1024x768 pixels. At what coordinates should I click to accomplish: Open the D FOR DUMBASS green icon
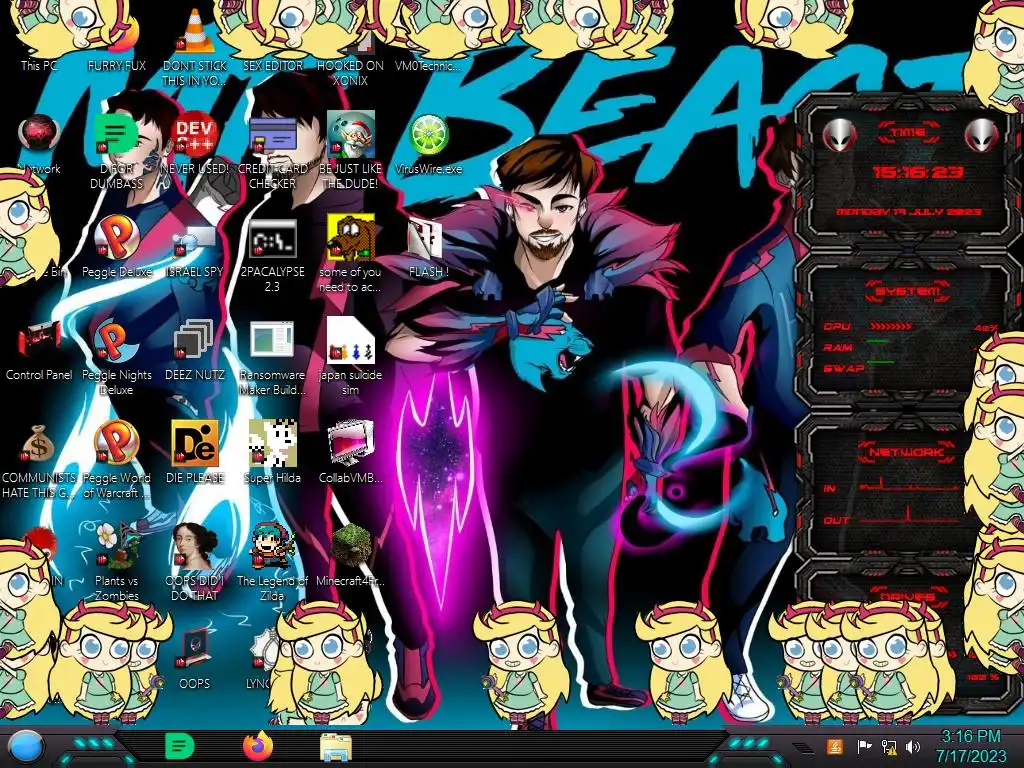tap(116, 134)
